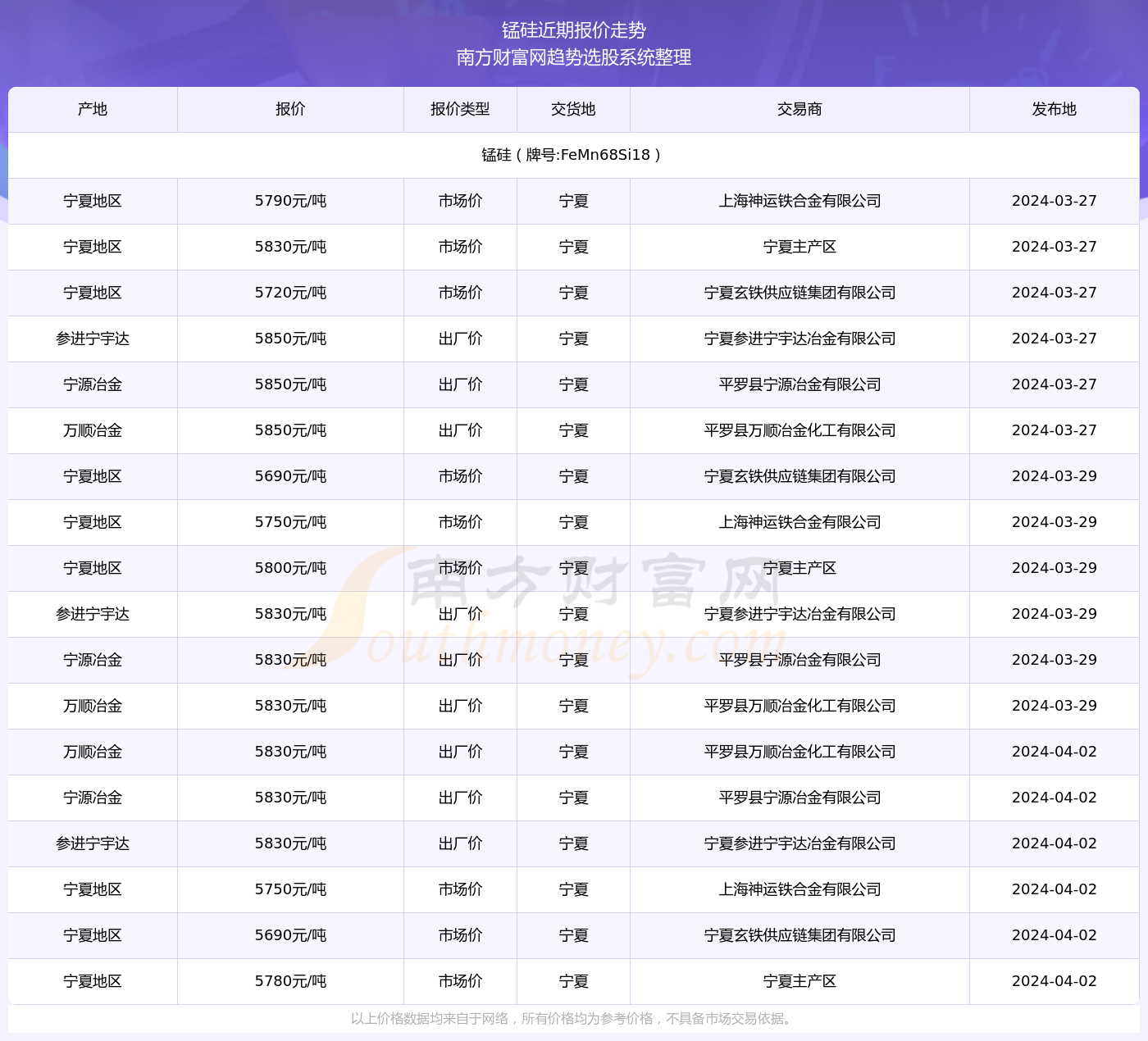This screenshot has width=1148, height=1041.
Task: Select date 2024-03-29 in the 5800元/吨 row
Action: coord(1055,568)
